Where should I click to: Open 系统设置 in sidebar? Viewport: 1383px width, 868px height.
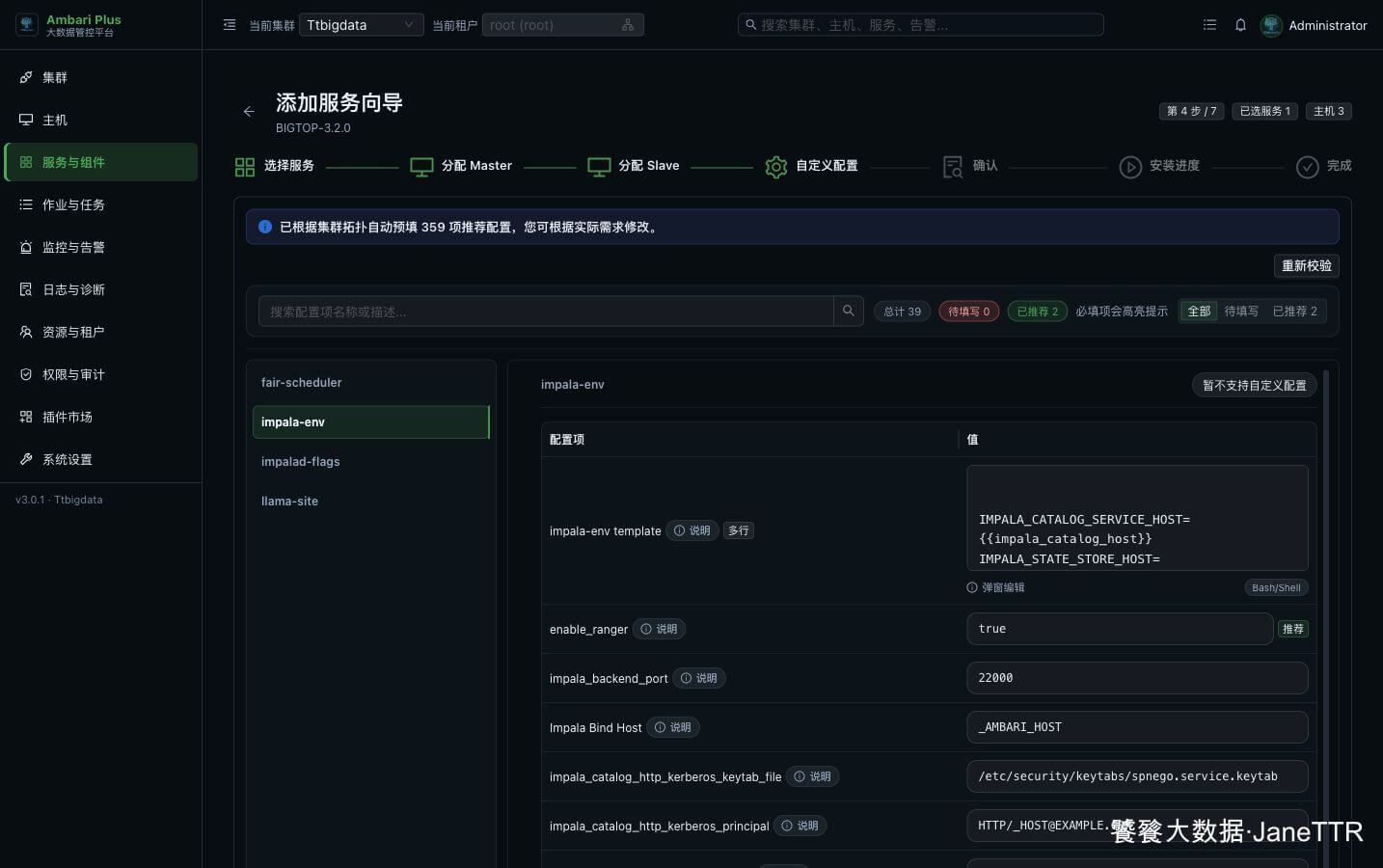(x=100, y=459)
